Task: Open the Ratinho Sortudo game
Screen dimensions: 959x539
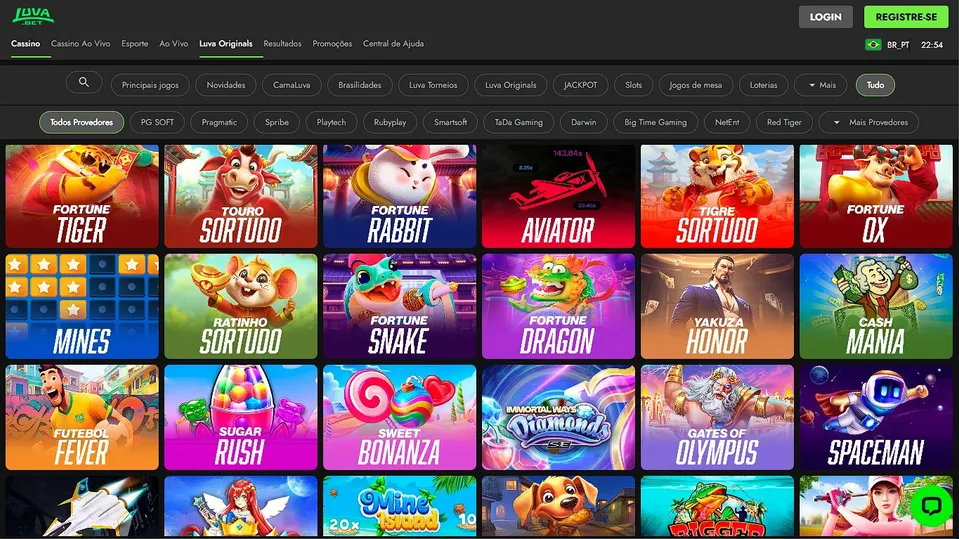Action: 241,307
